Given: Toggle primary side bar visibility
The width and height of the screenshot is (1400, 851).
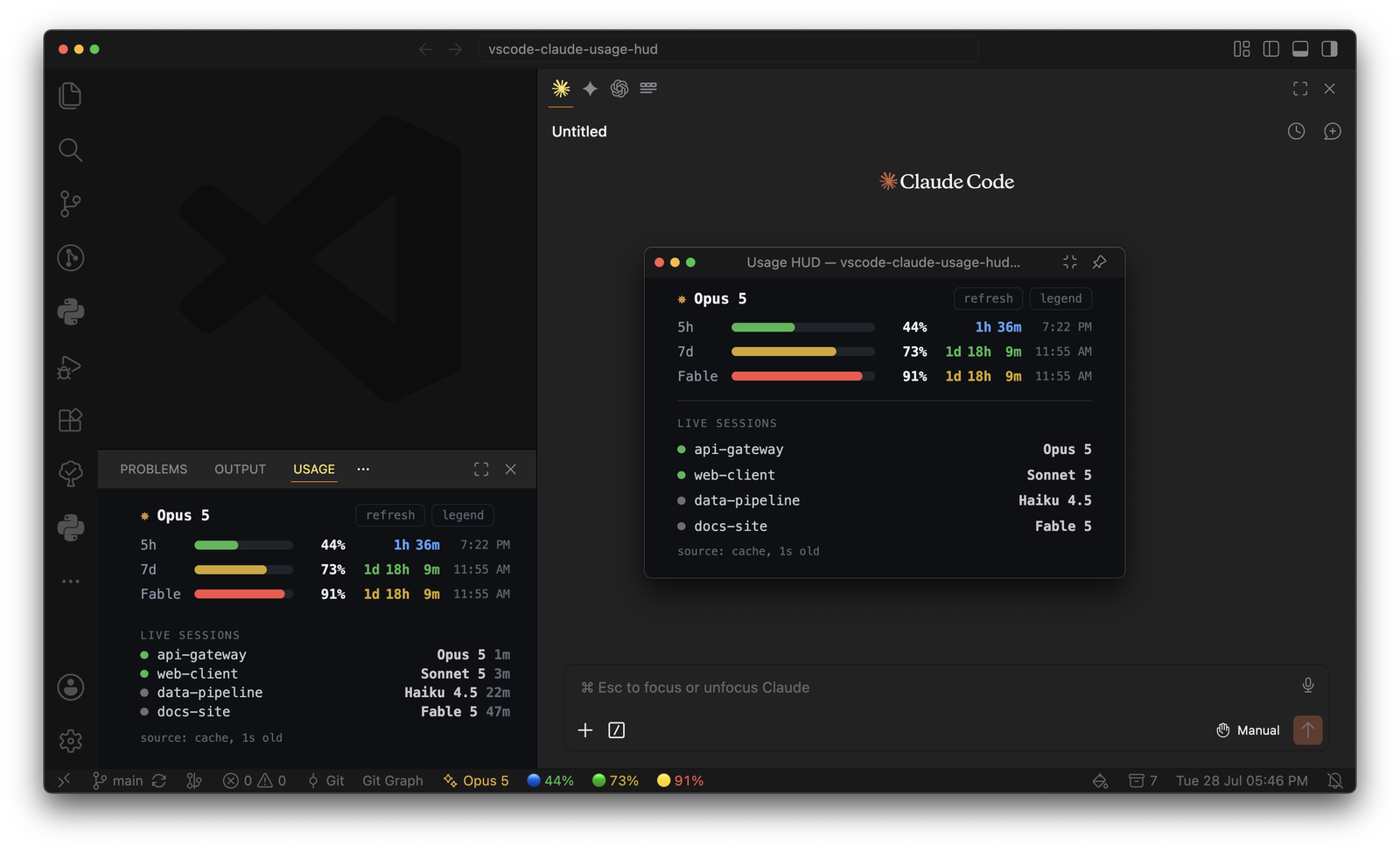Looking at the screenshot, I should coord(1271,49).
